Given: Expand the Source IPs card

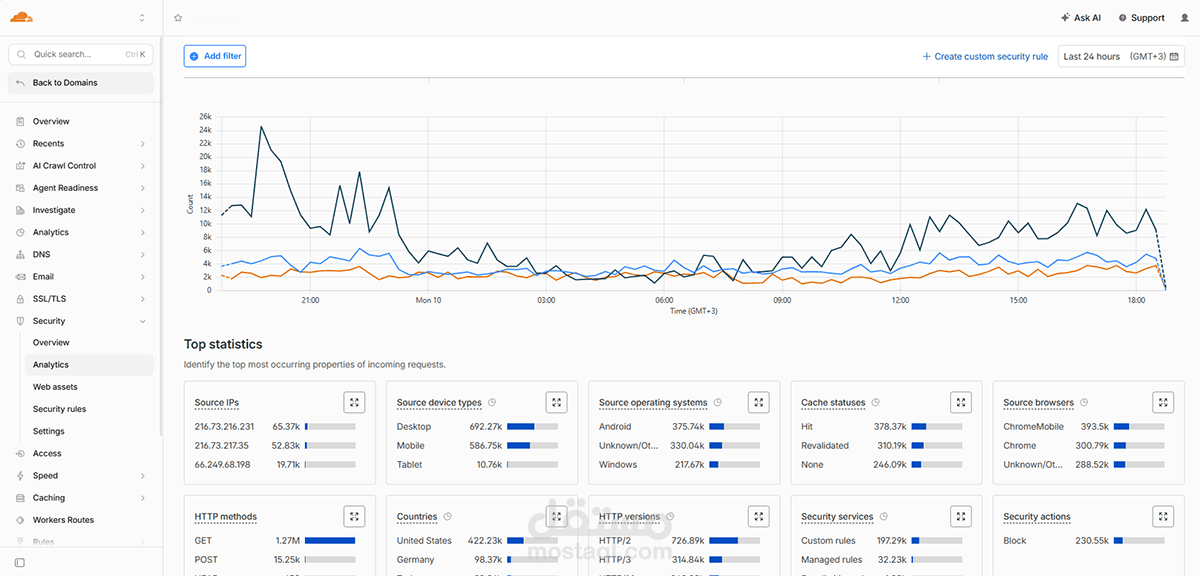Looking at the screenshot, I should [354, 402].
